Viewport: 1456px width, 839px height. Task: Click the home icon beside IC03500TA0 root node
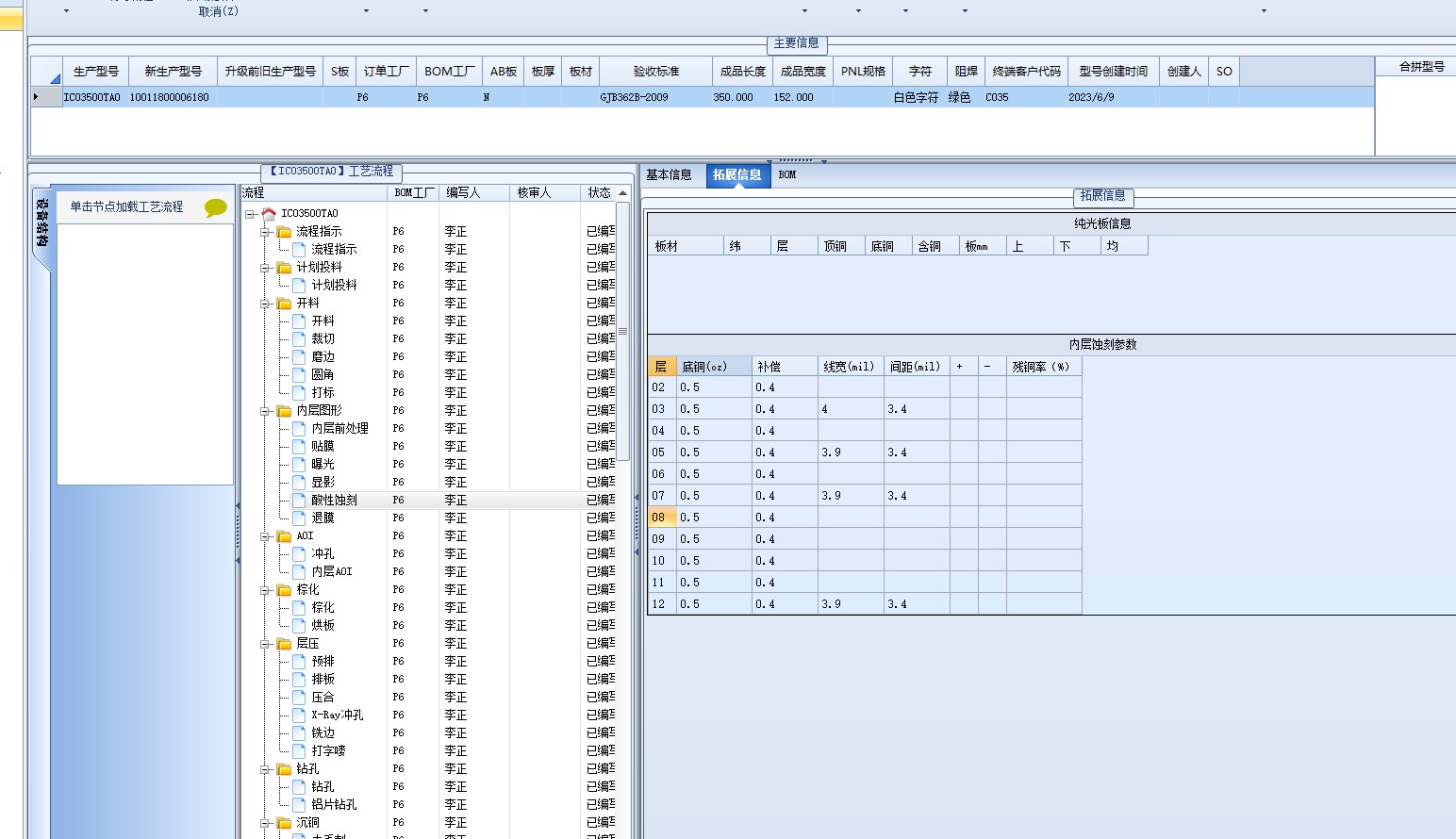click(269, 214)
